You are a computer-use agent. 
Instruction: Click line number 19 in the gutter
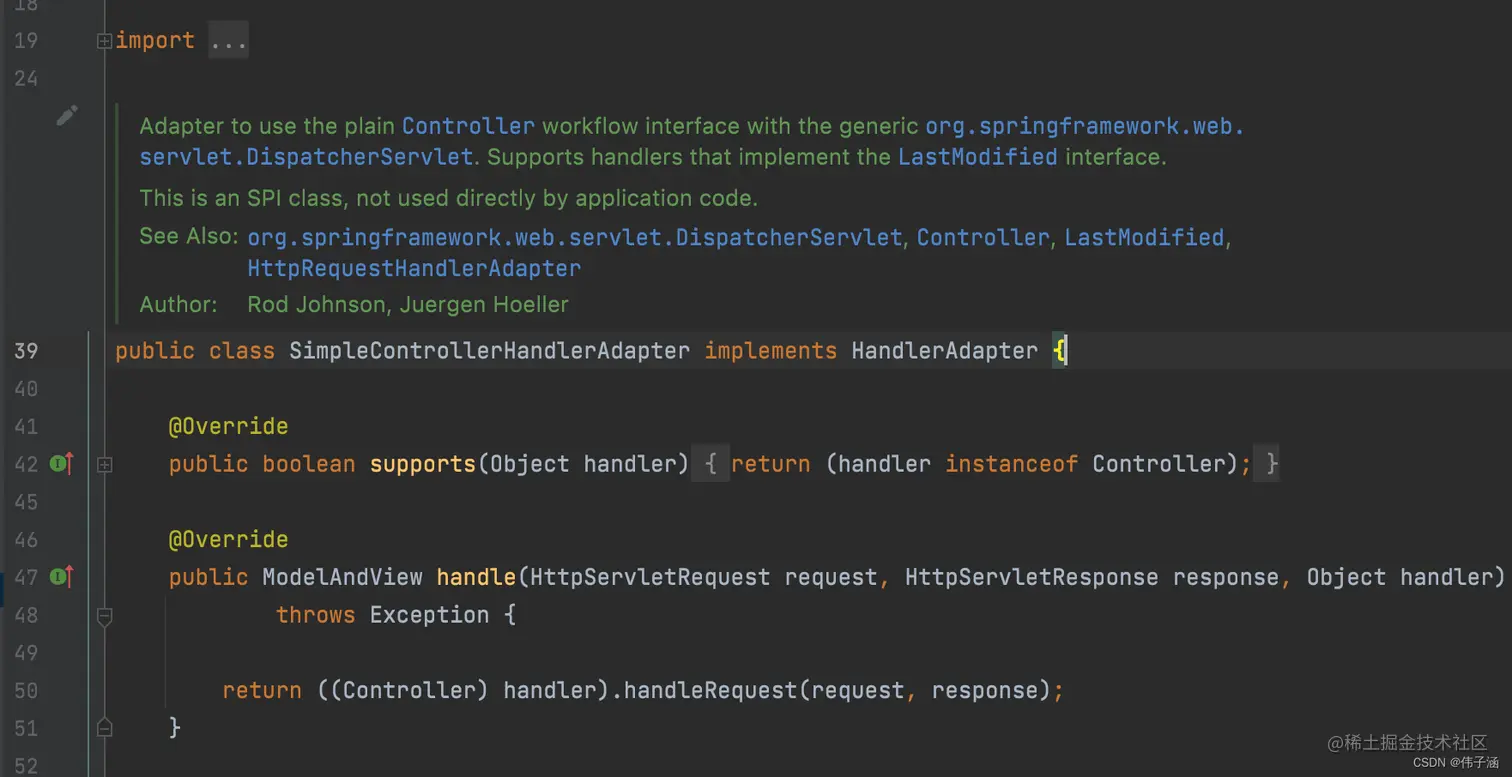26,41
